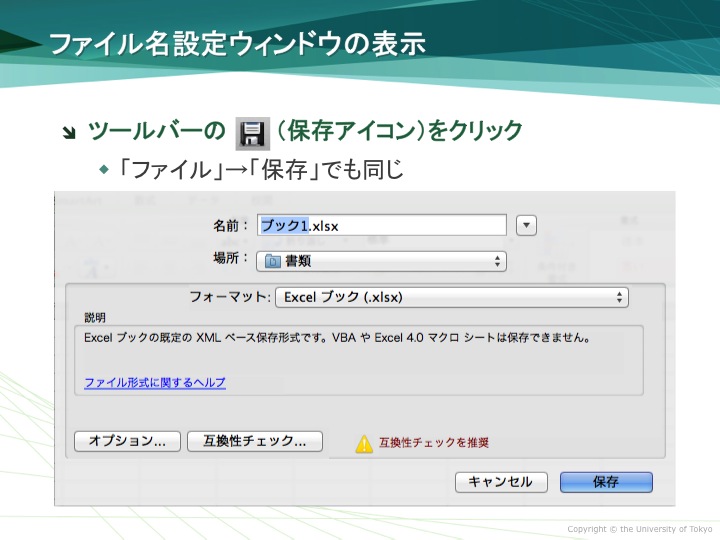Screen dimensions: 720x540
Task: Click the キャンセル button
Action: 501,482
